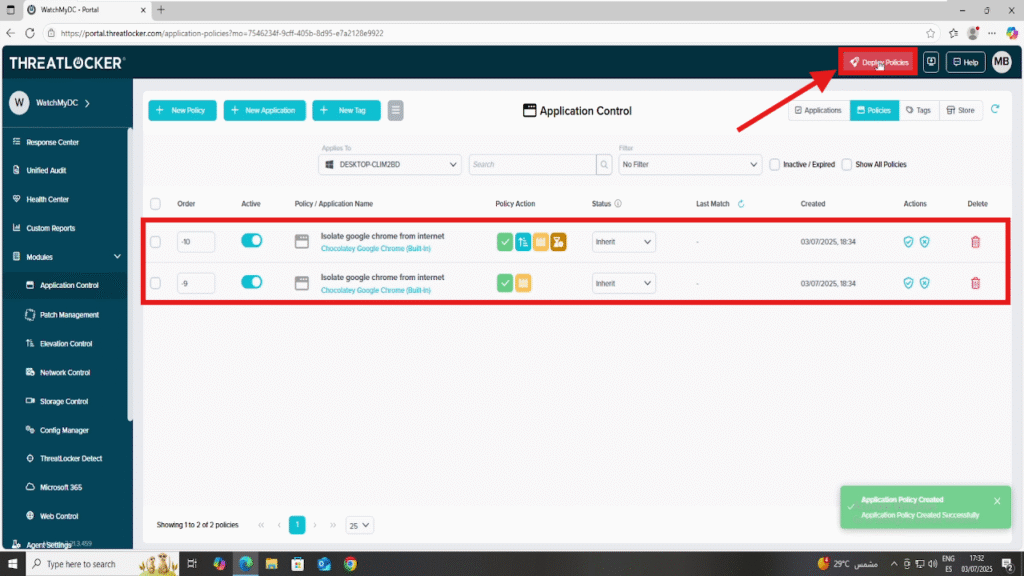Viewport: 1024px width, 576px height.
Task: Refresh the Application Control page
Action: click(x=995, y=110)
